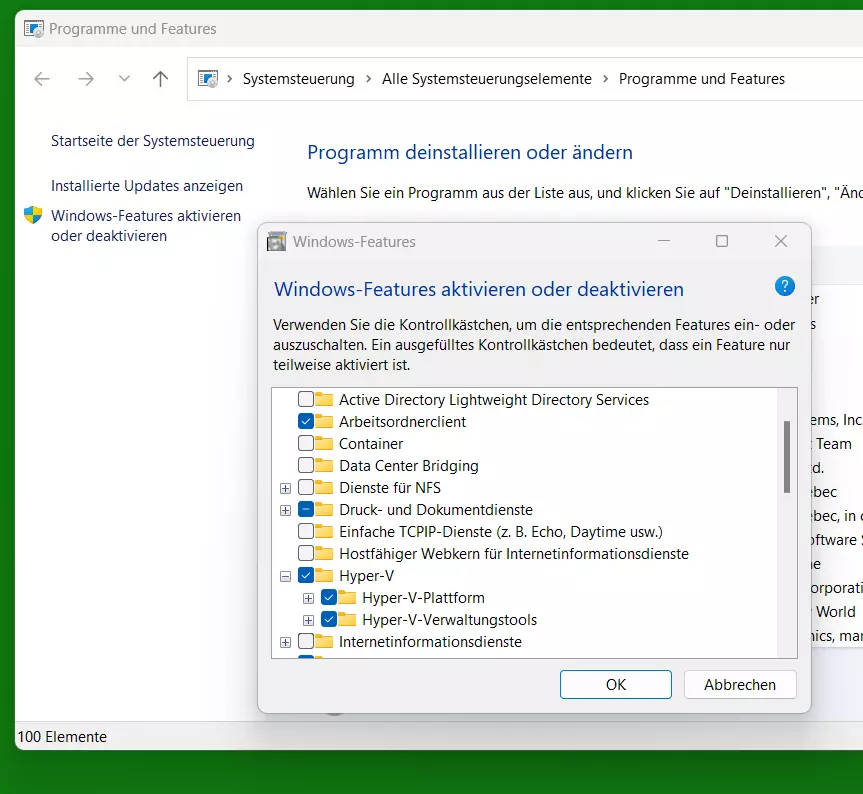
Task: Click folder icon of Arbeitsordnerclient
Action: tap(324, 421)
